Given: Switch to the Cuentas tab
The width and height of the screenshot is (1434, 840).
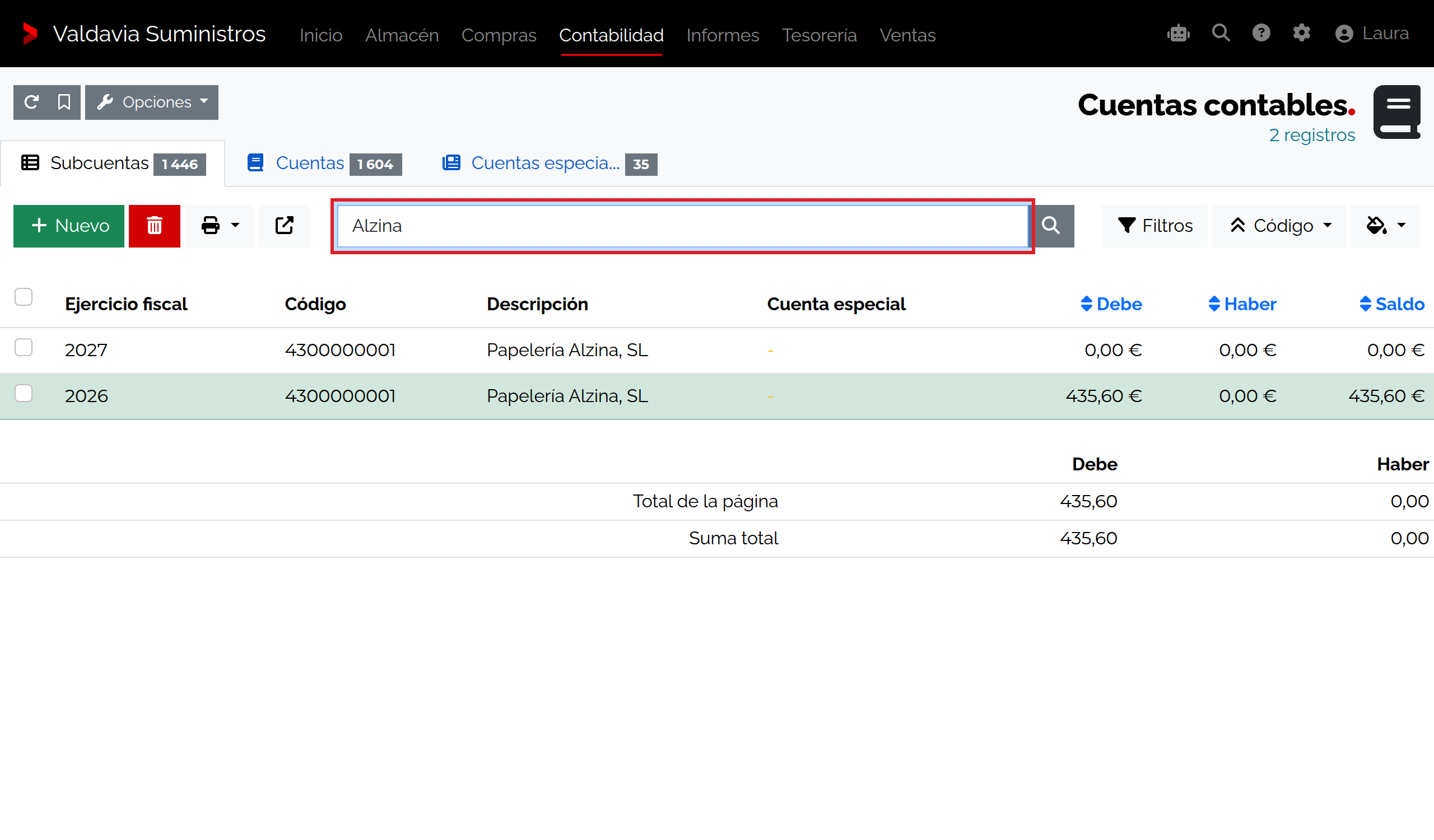Looking at the screenshot, I should pos(324,164).
